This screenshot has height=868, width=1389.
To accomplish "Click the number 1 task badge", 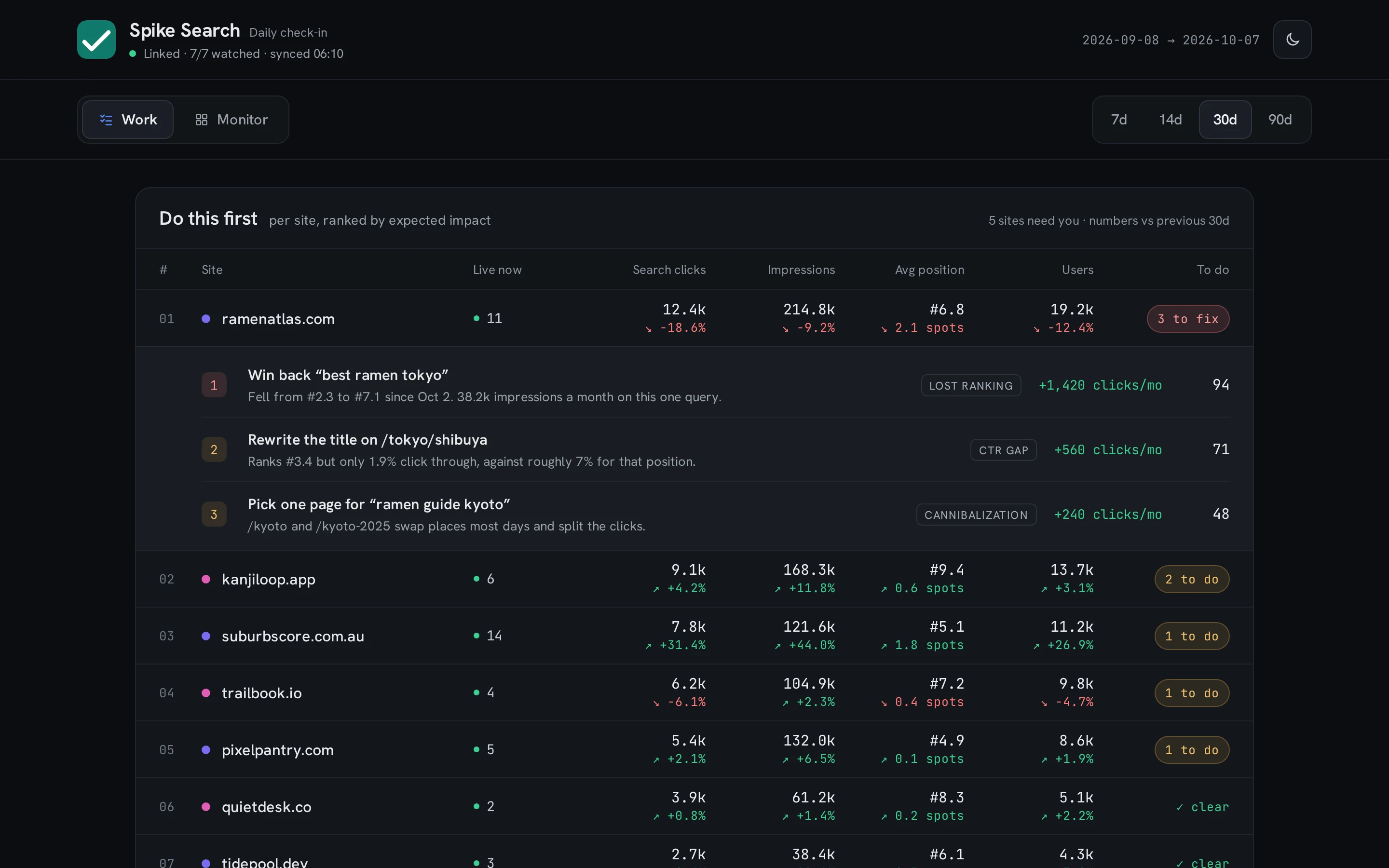I will click(x=214, y=385).
